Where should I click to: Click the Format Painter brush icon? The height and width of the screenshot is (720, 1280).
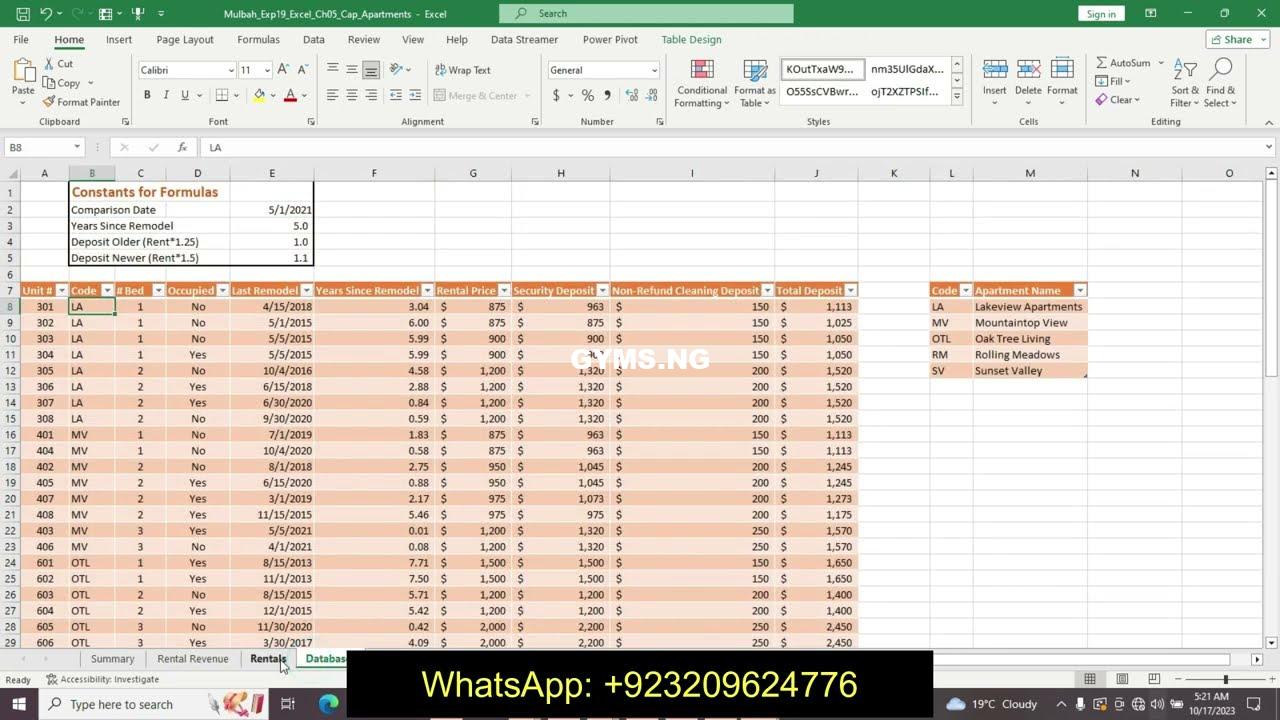click(49, 102)
